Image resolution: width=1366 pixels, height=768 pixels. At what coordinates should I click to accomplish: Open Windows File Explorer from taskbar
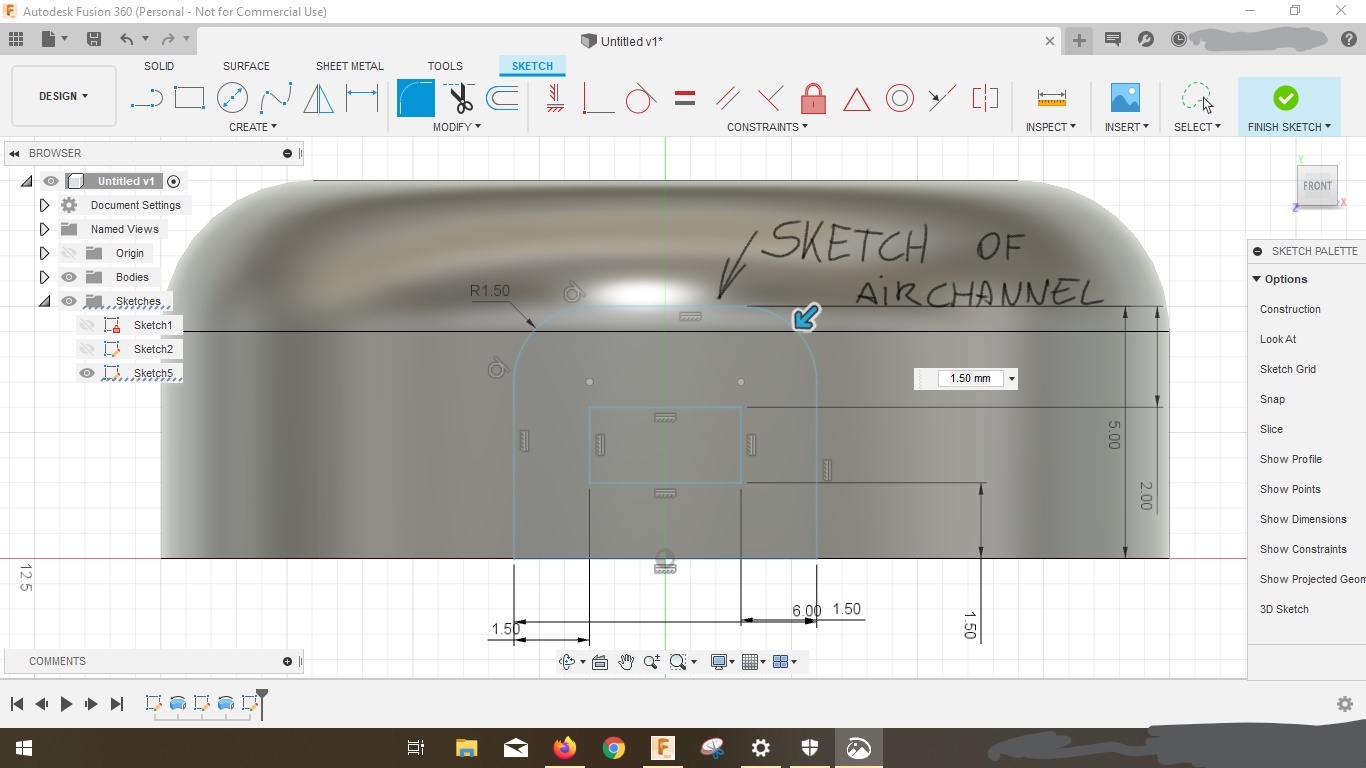(x=467, y=748)
